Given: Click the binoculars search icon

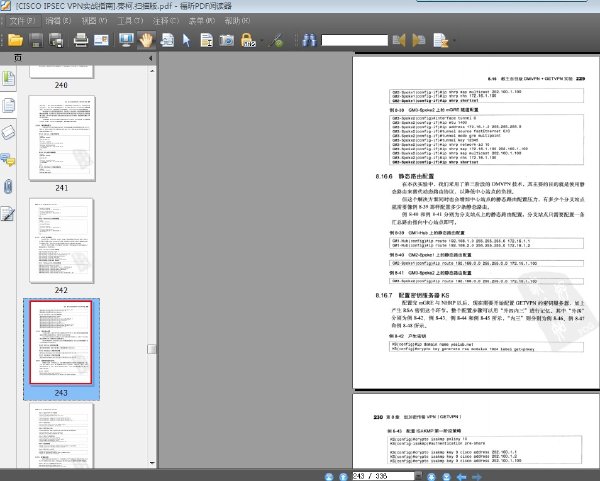Looking at the screenshot, I should (309, 40).
